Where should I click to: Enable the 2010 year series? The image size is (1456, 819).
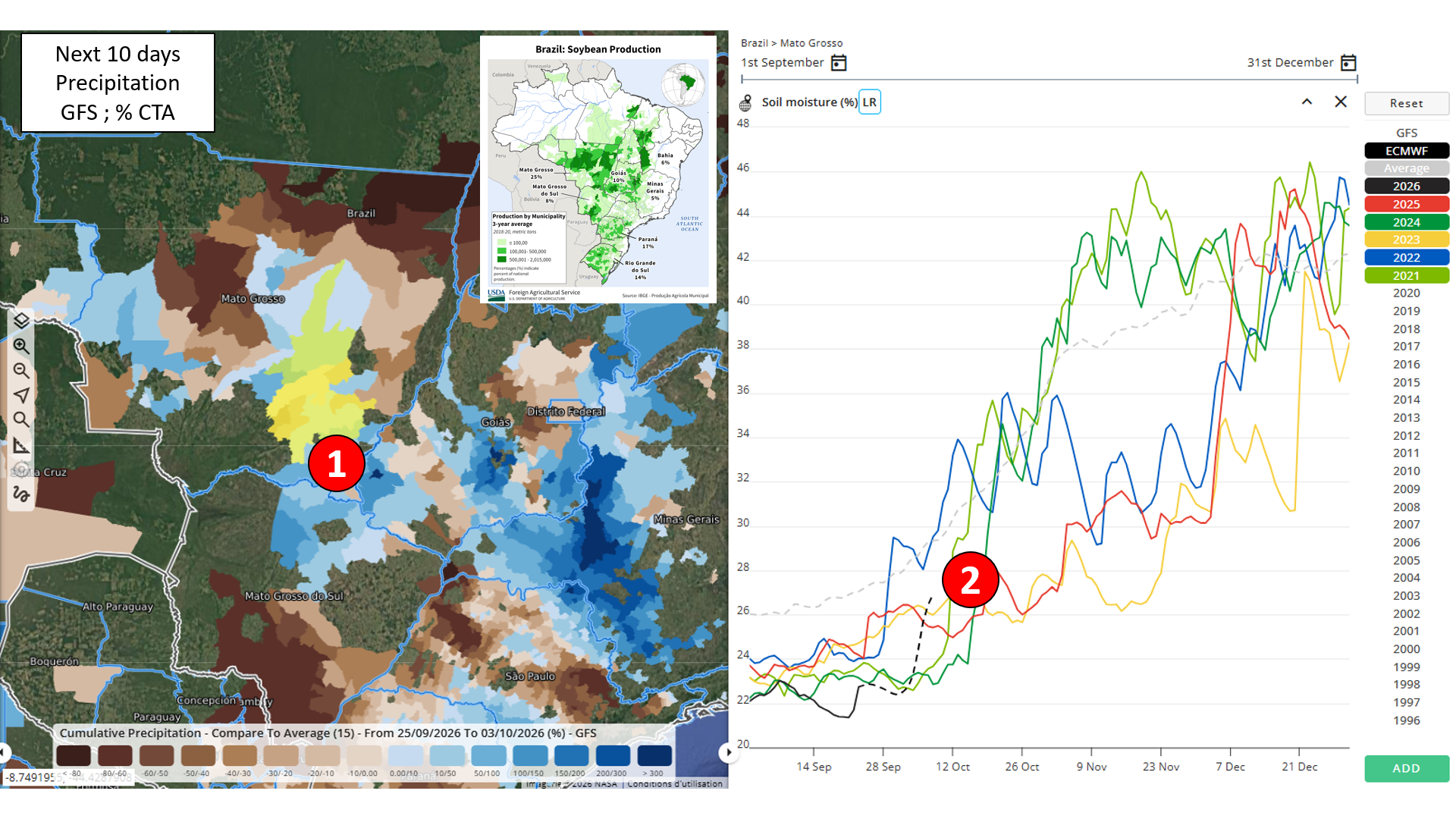(1407, 471)
